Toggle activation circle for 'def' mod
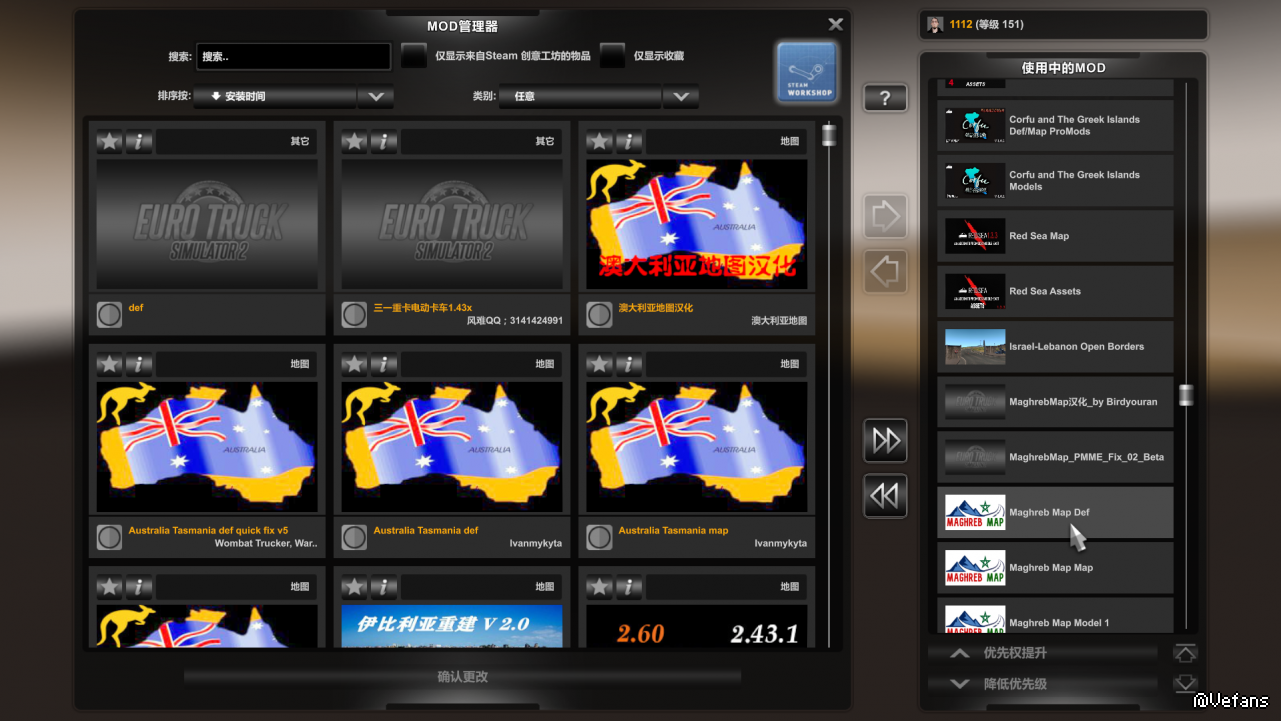Screen dimensions: 1281x721 pyautogui.click(x=109, y=315)
